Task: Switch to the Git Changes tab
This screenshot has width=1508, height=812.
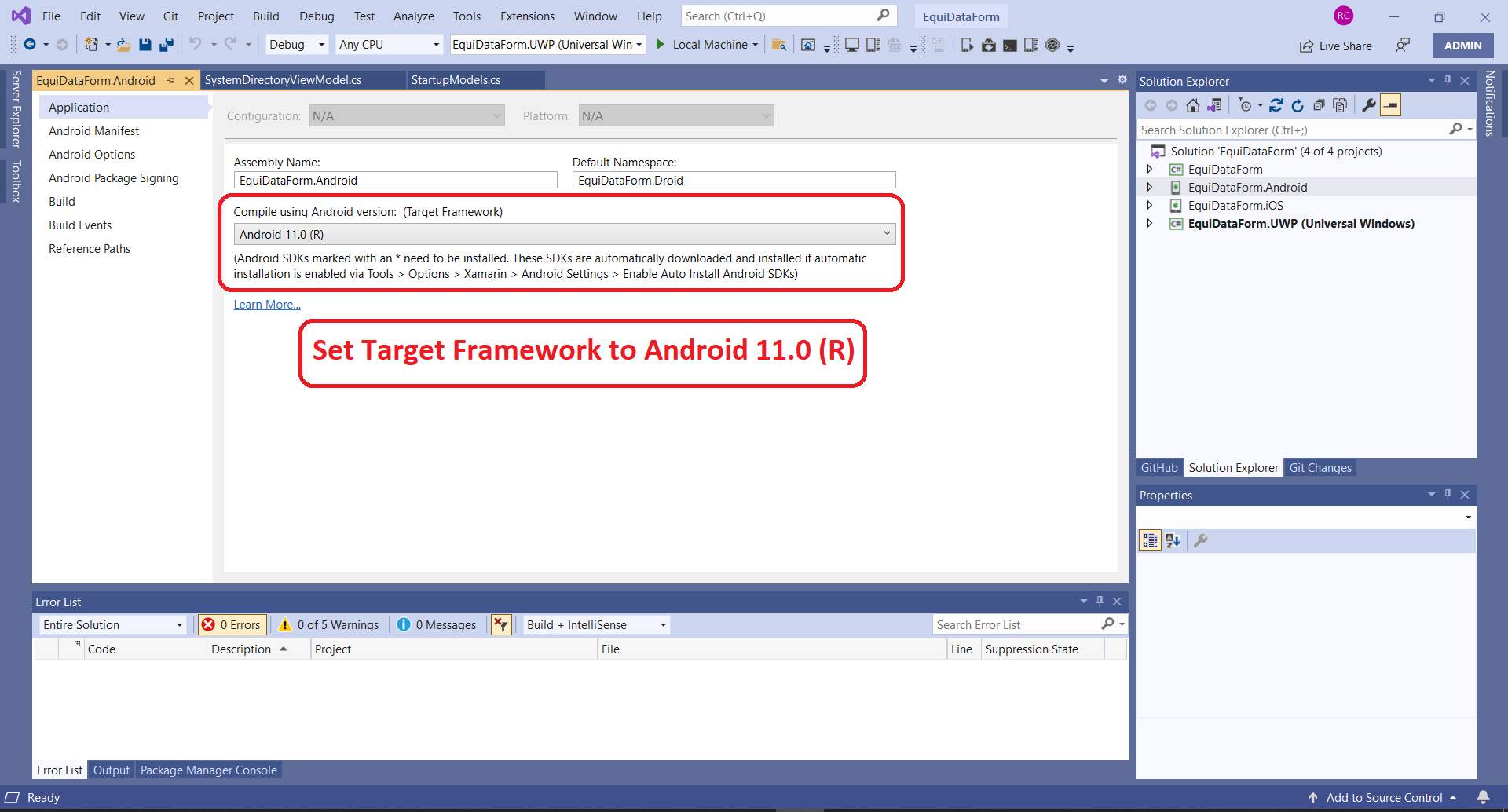Action: point(1320,467)
